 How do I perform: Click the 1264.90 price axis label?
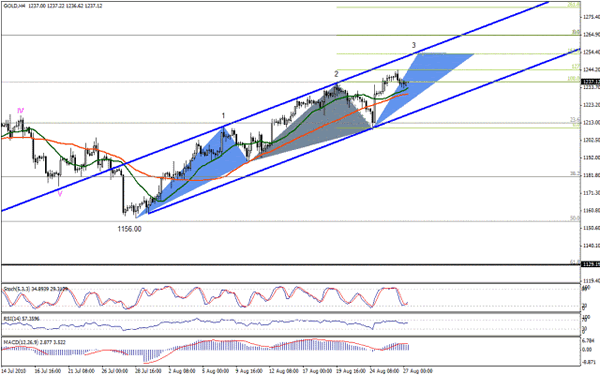[592, 35]
